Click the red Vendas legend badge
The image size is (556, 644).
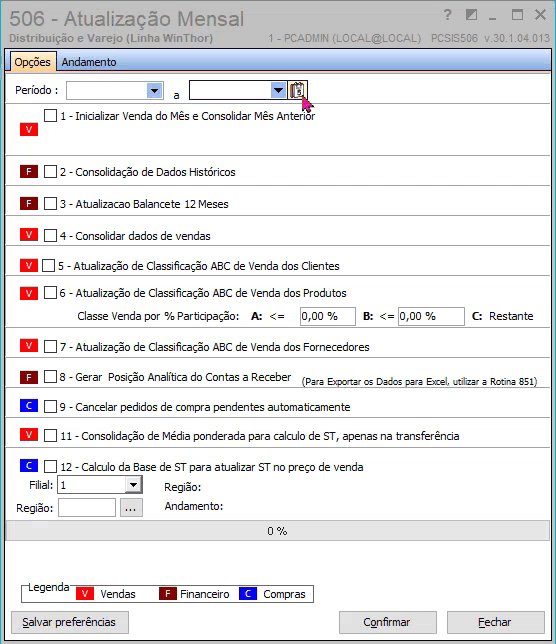[85, 593]
